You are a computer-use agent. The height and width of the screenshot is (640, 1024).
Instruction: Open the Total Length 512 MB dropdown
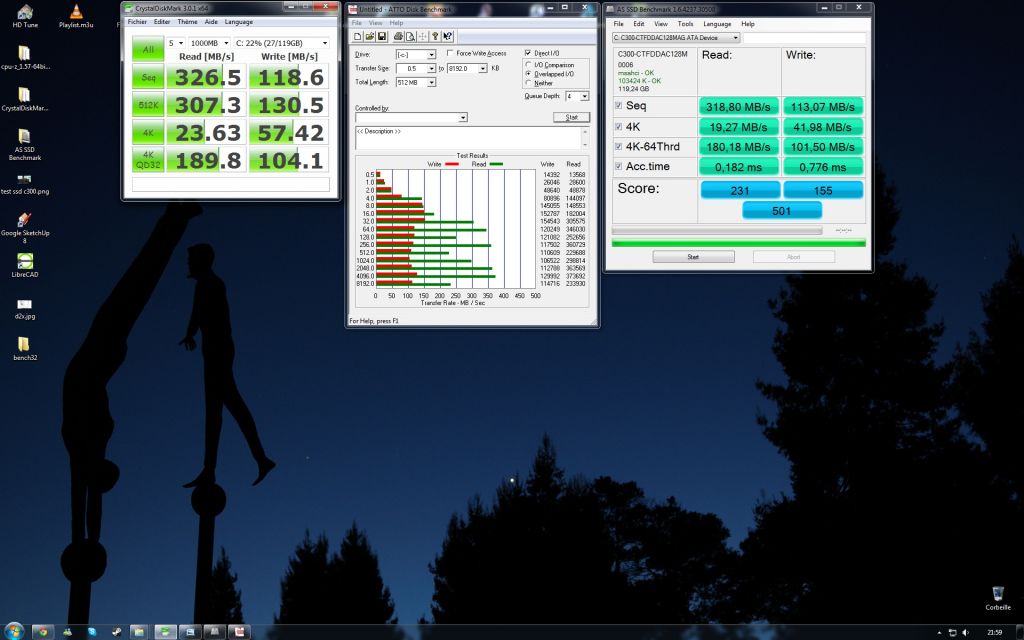(x=415, y=82)
